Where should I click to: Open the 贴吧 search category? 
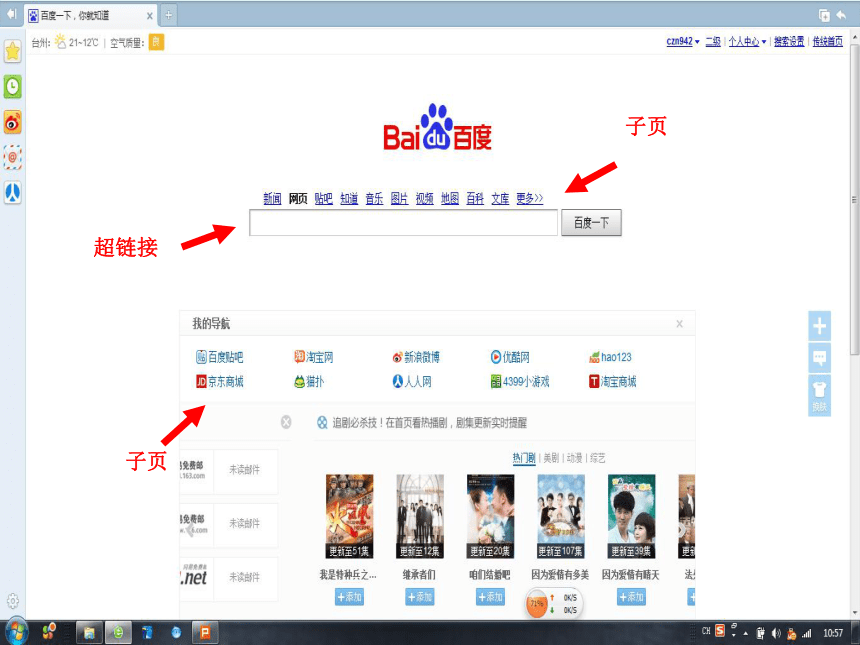(324, 198)
